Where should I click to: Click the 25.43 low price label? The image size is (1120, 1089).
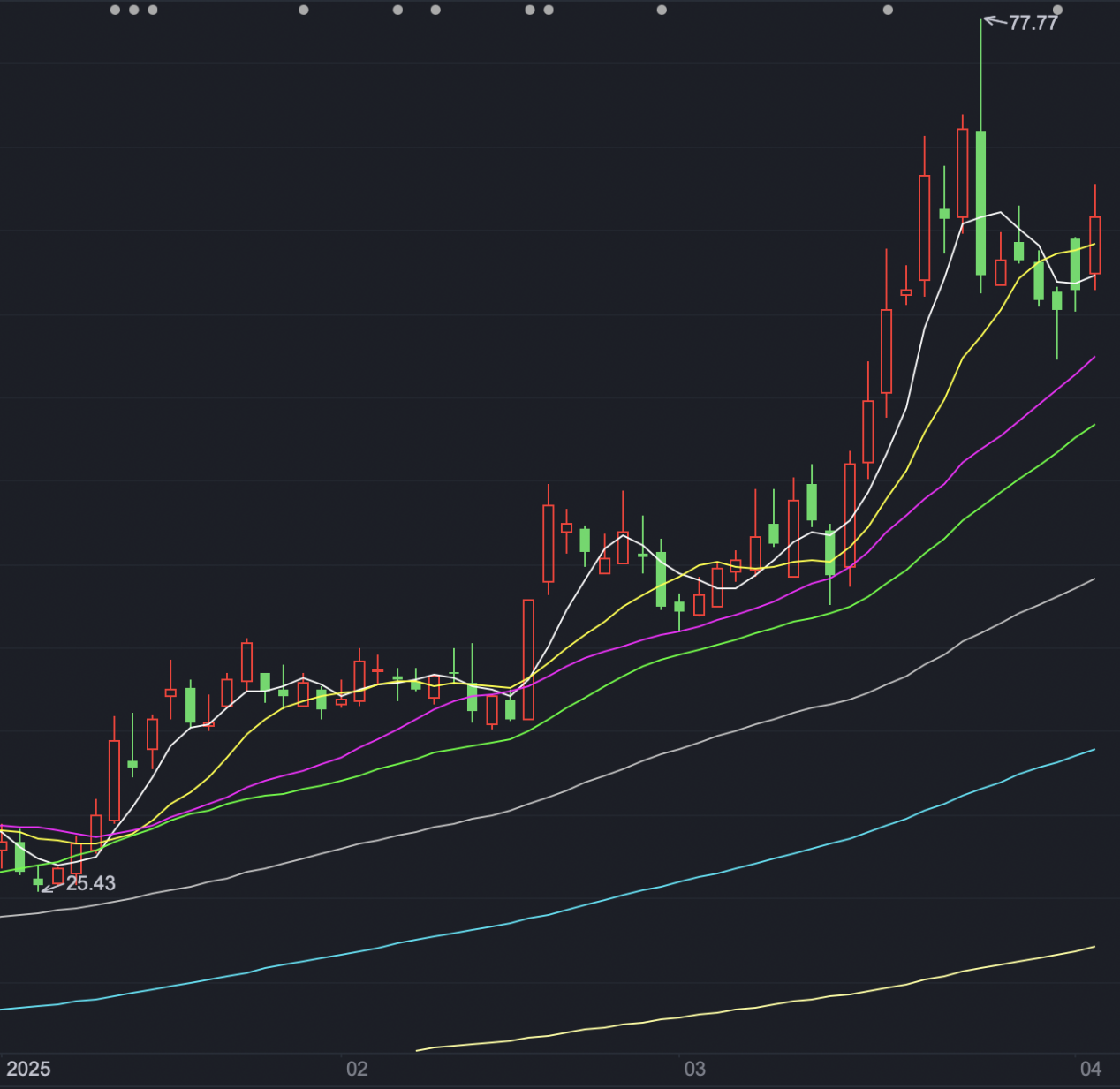[x=90, y=883]
